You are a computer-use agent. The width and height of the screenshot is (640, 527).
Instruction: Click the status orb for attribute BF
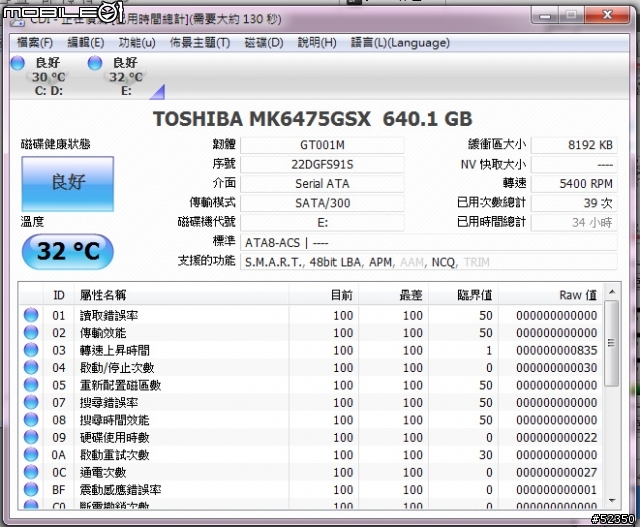31,489
